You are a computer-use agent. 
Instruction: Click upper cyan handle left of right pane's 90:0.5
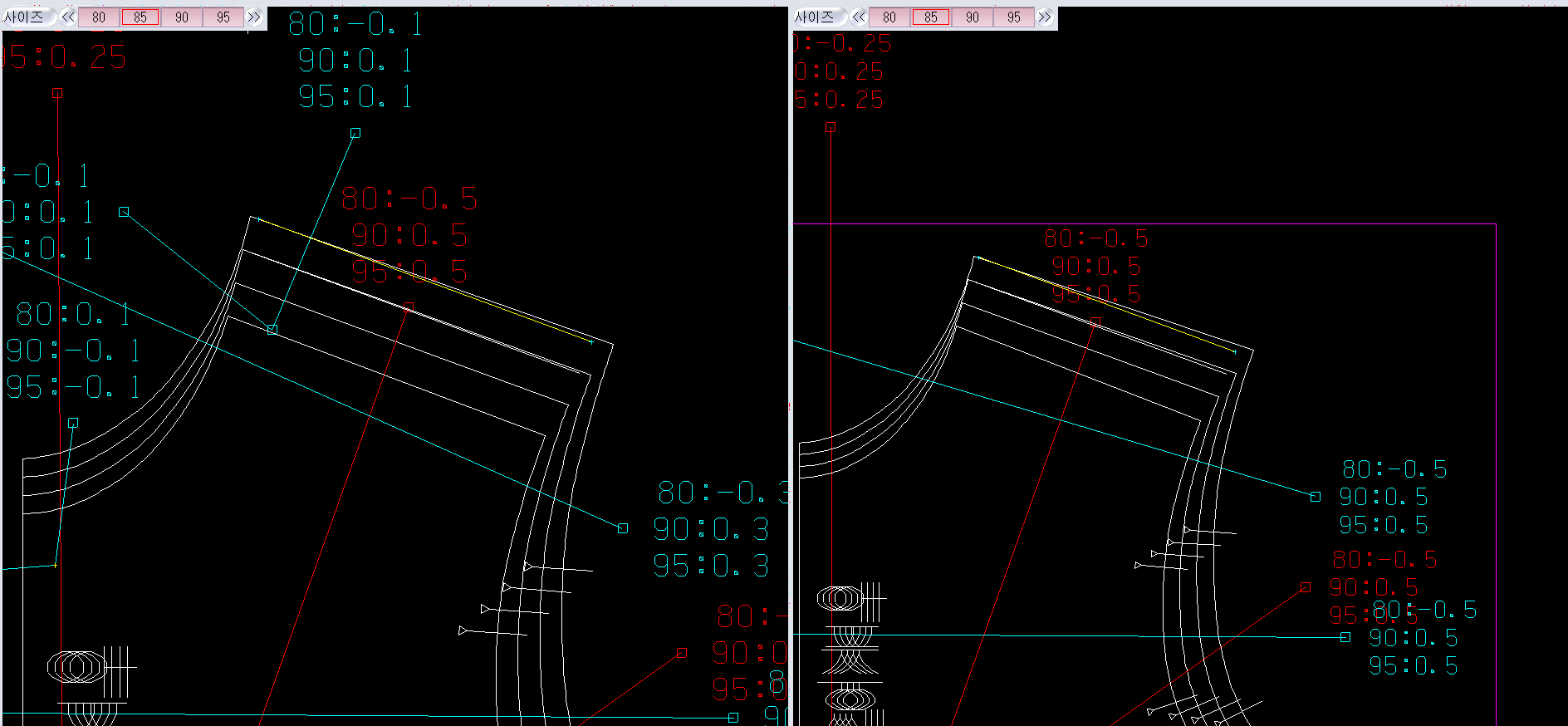[1316, 497]
